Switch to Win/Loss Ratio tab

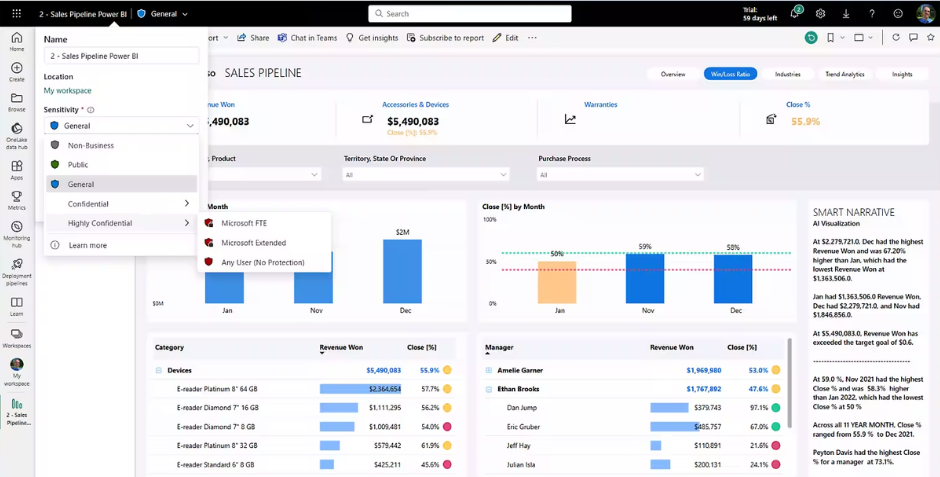[730, 74]
